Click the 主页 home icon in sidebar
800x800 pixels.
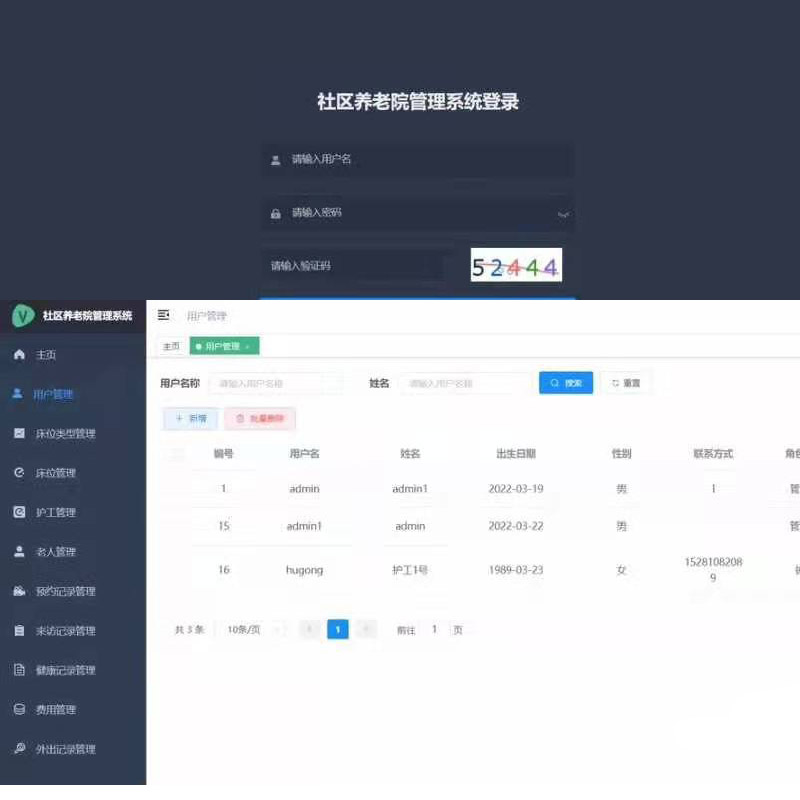point(19,355)
